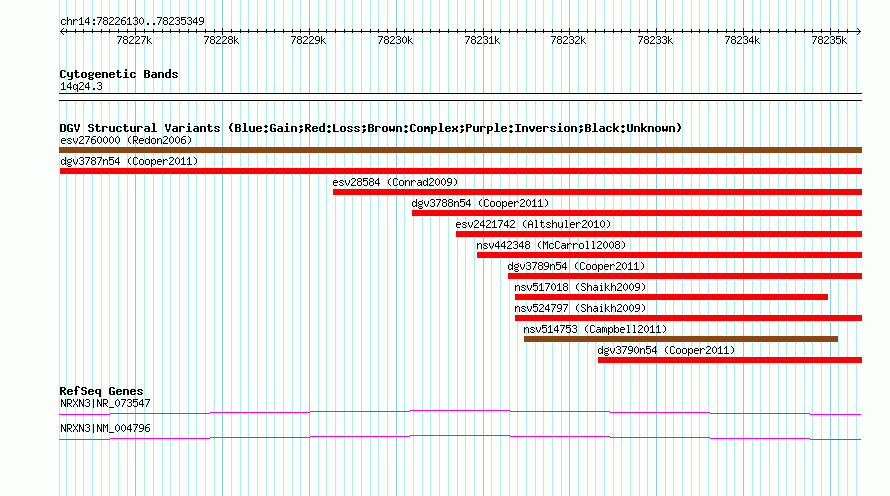Viewport: 890px width, 496px height.
Task: Click the 78235k ruler label
Action: tap(829, 40)
